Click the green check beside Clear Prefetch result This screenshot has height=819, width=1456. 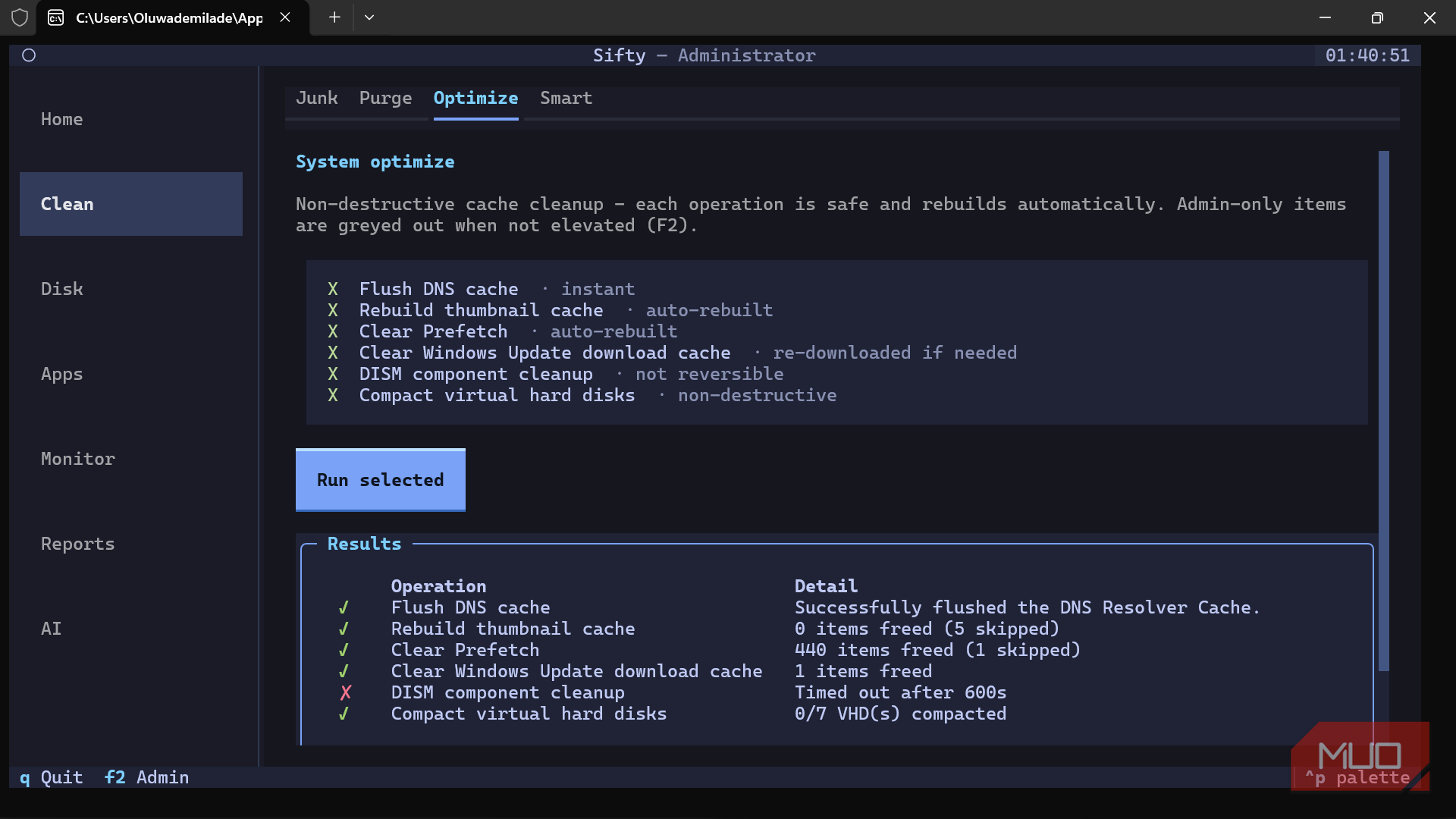344,650
